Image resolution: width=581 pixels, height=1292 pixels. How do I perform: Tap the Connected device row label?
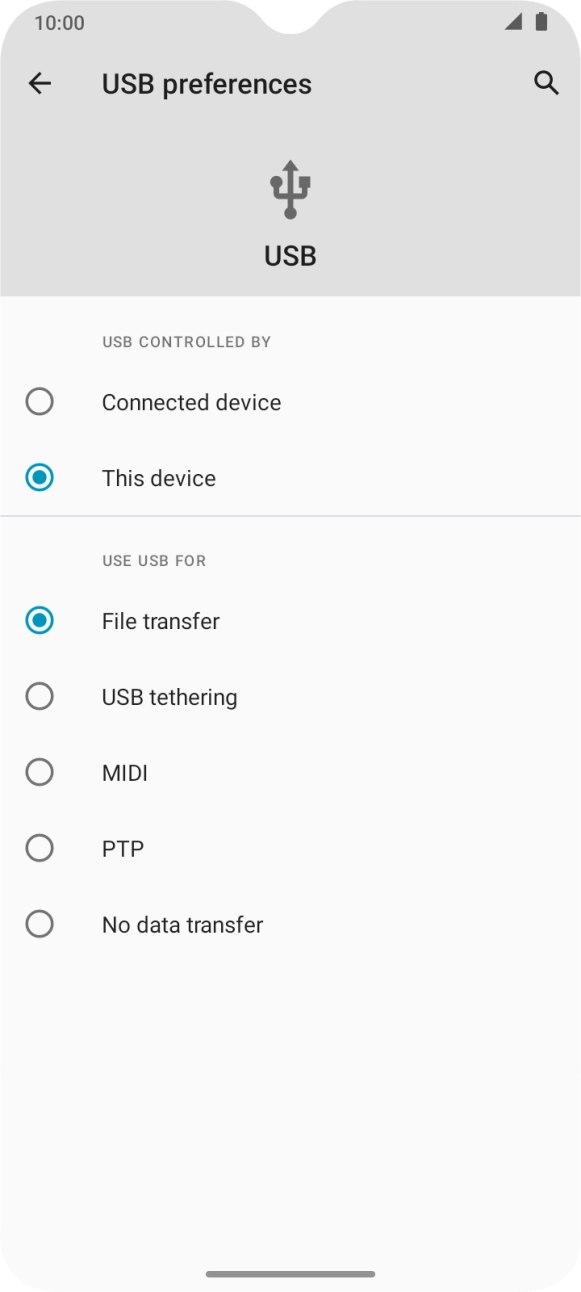pos(190,402)
